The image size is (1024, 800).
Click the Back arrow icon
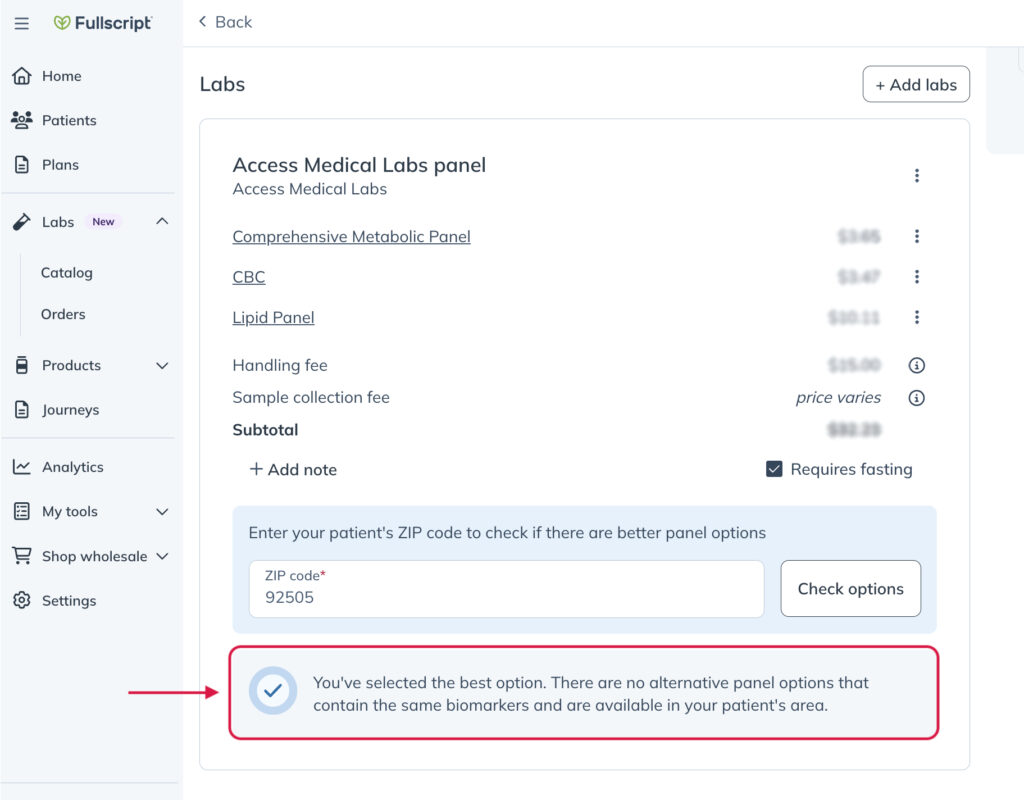[203, 22]
